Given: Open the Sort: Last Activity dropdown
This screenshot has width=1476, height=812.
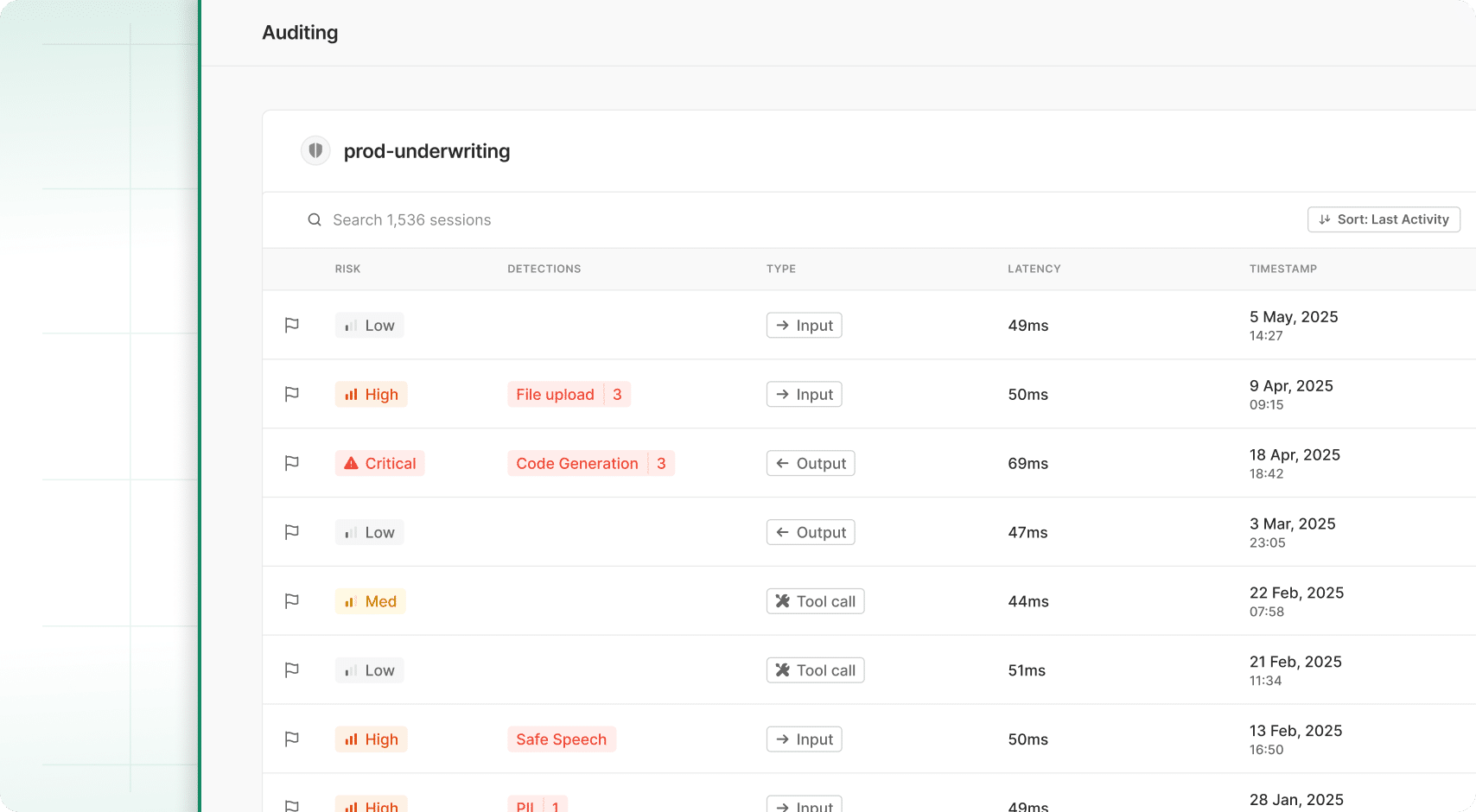Looking at the screenshot, I should (1384, 219).
